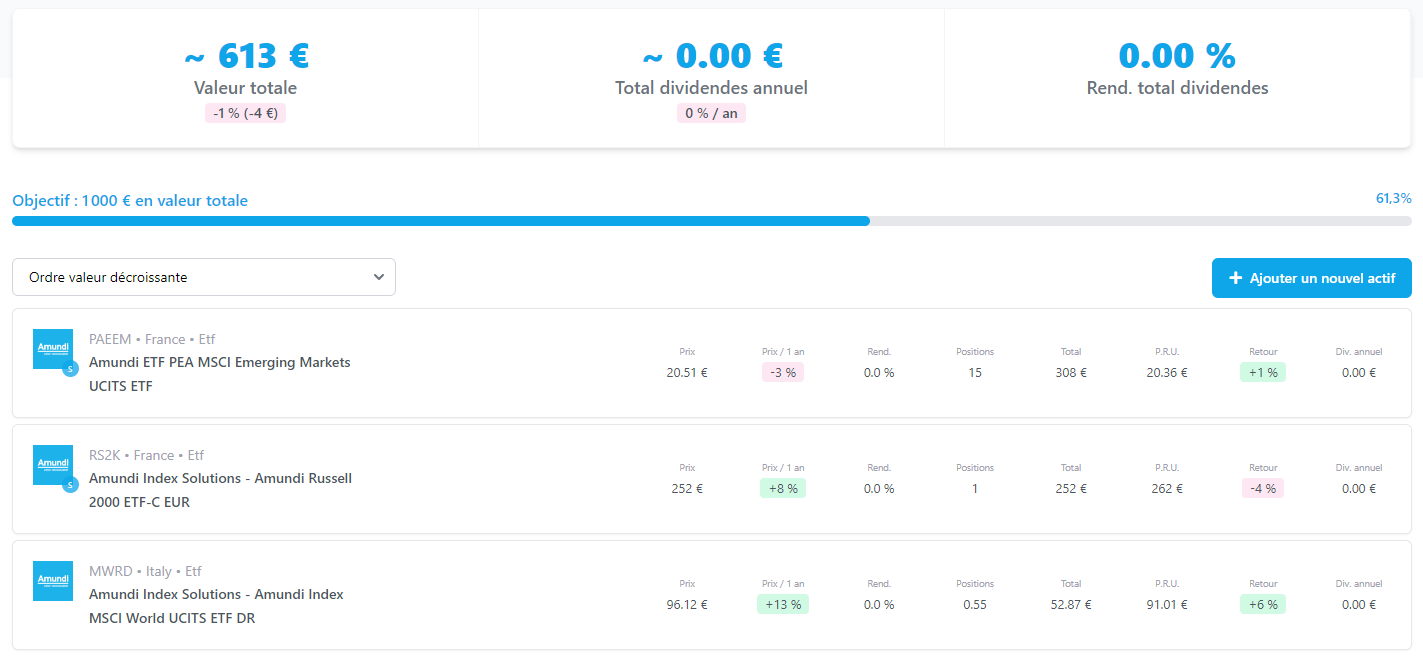This screenshot has width=1423, height=663.
Task: Click PAEEM total 308 €
Action: coord(1071,373)
